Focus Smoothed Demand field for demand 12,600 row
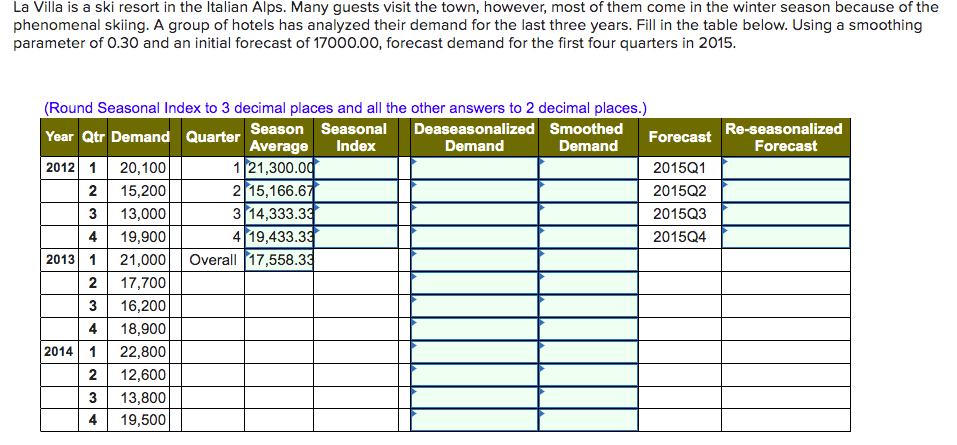Screen dimensions: 957x445 (x=588, y=375)
